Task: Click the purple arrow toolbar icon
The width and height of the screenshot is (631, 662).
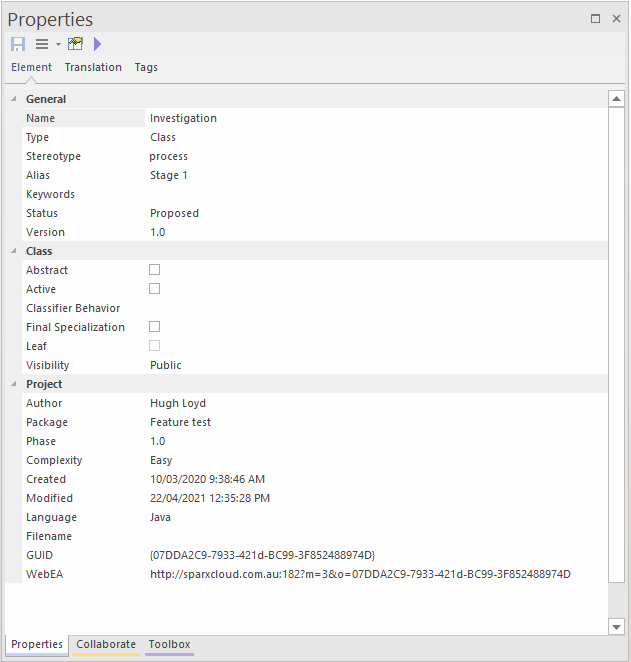Action: point(97,44)
